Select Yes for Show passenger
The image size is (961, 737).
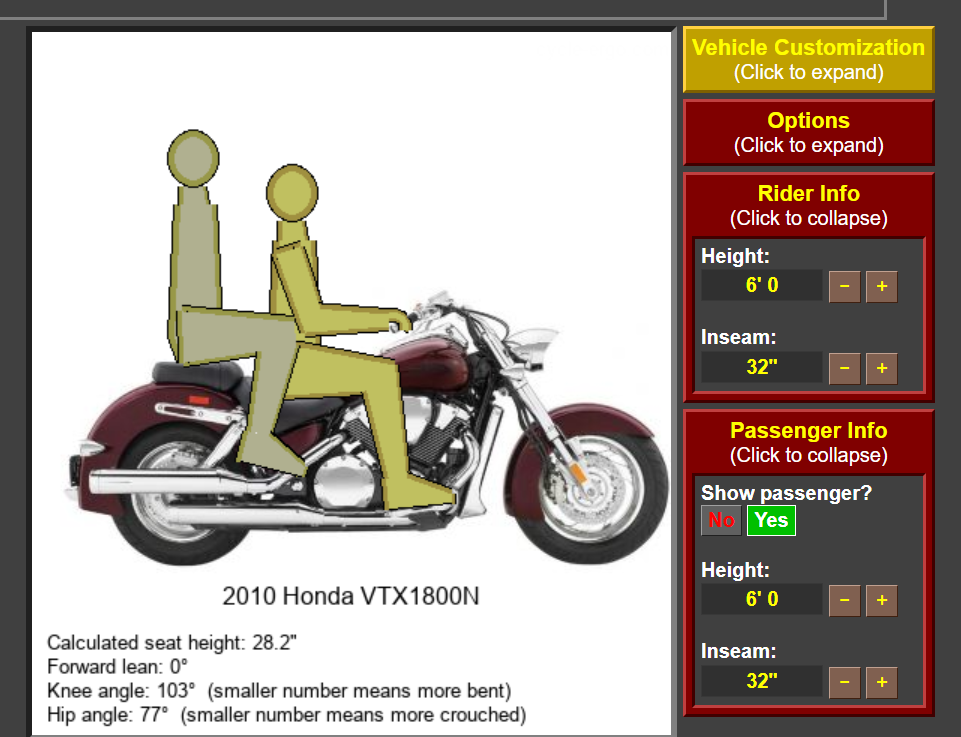(771, 520)
